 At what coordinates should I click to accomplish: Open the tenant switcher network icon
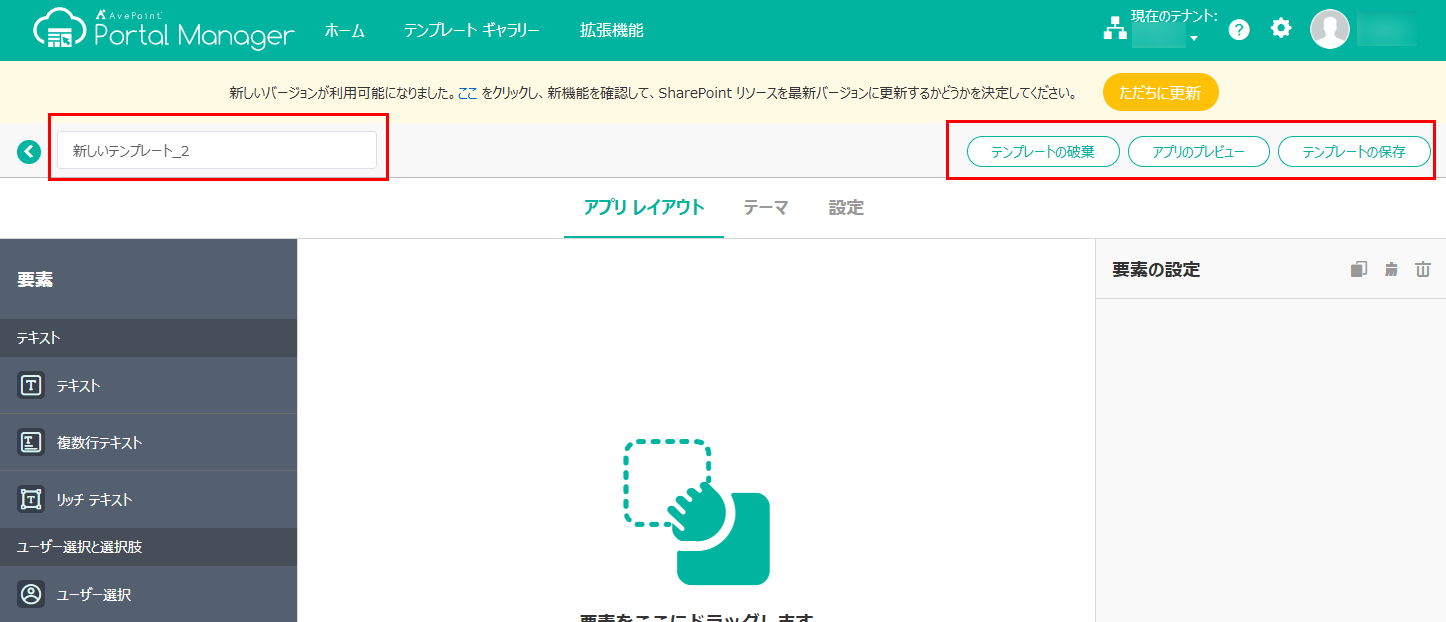click(1114, 30)
